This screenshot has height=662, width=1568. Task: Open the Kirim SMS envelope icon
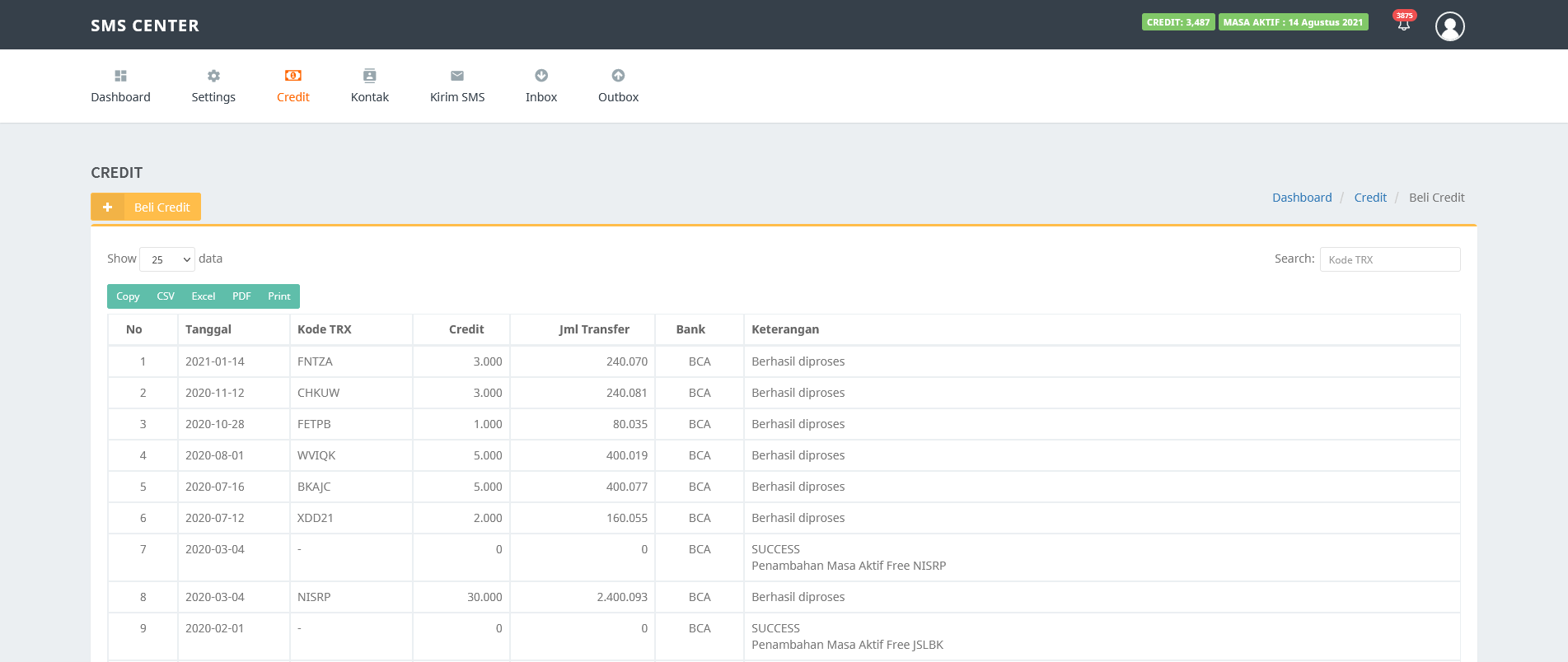(x=457, y=76)
